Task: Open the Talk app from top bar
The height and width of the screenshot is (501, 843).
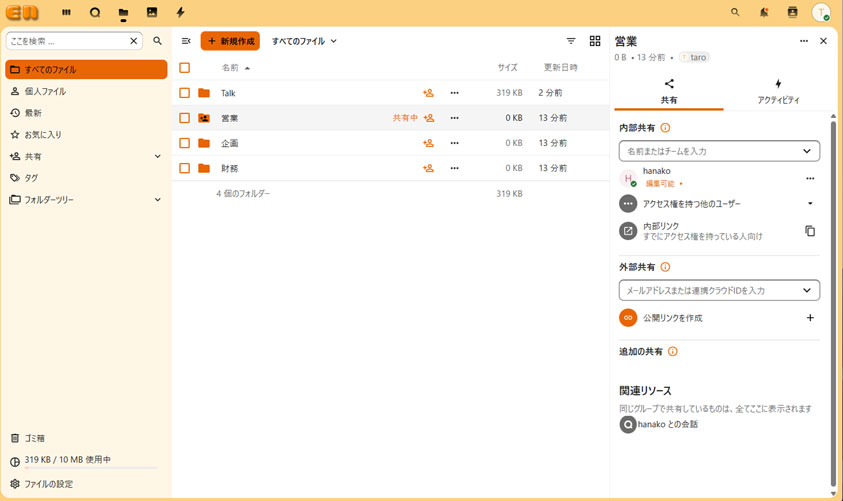Action: pos(95,13)
